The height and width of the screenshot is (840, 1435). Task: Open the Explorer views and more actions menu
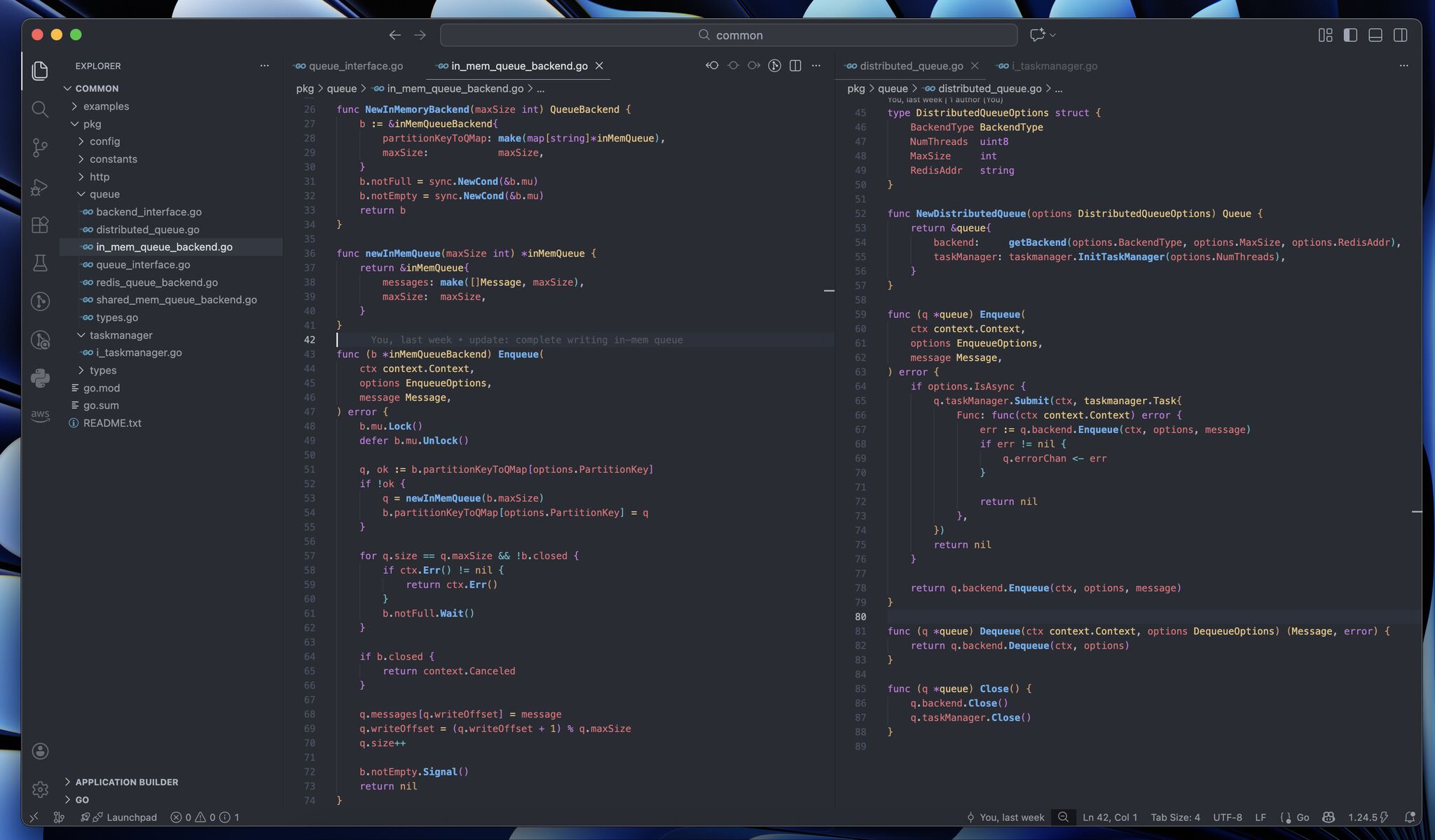click(x=264, y=66)
